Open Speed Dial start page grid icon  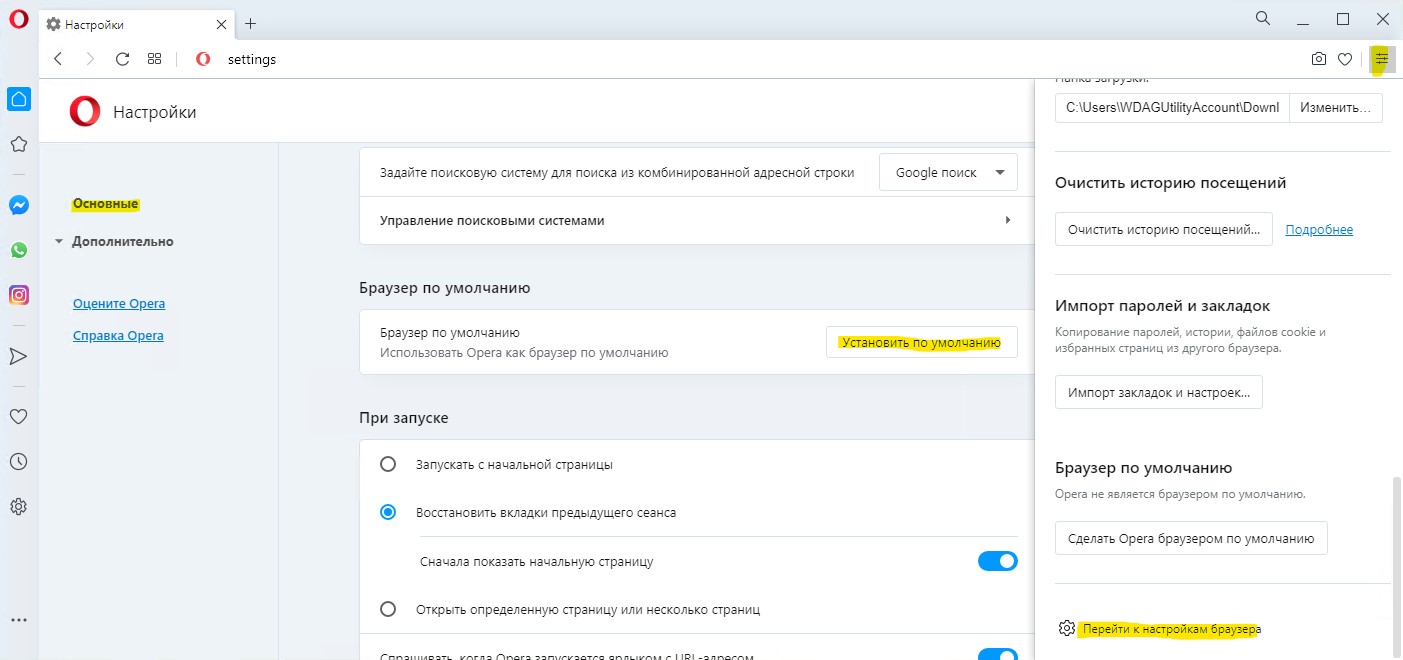[x=154, y=59]
